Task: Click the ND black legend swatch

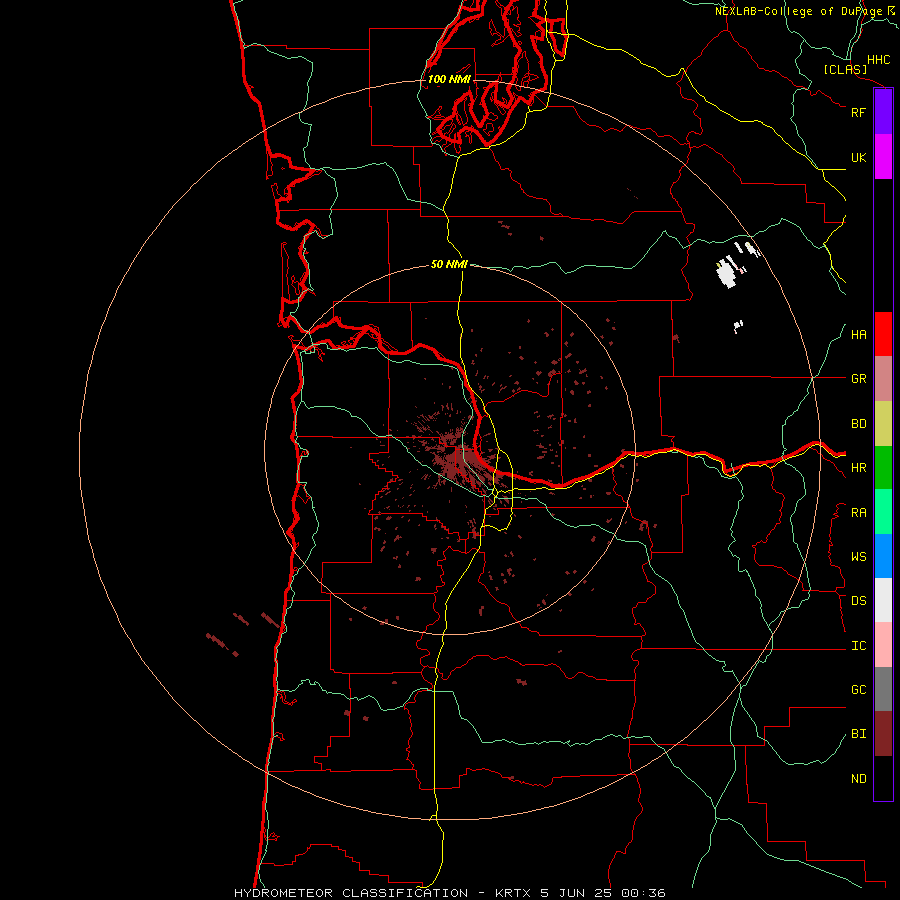Action: 883,778
